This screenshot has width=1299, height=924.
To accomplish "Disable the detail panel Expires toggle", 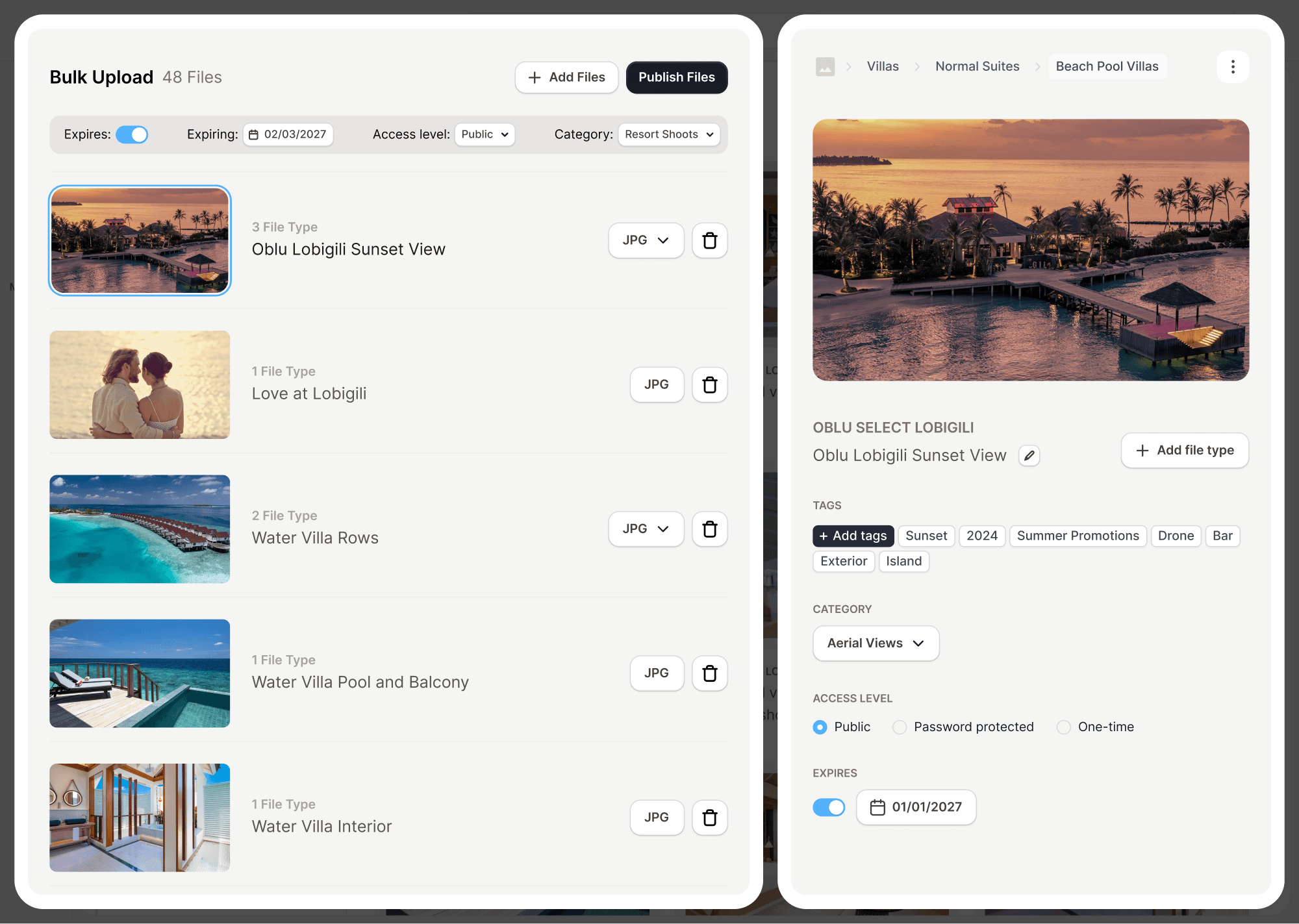I will pos(829,807).
